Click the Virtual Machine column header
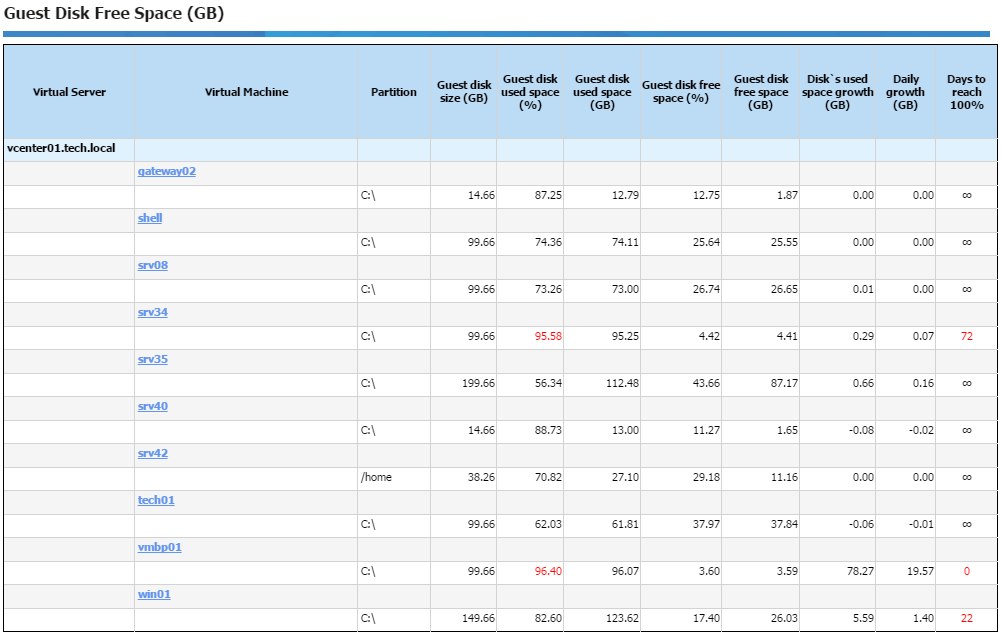The width and height of the screenshot is (1002, 636). point(246,92)
